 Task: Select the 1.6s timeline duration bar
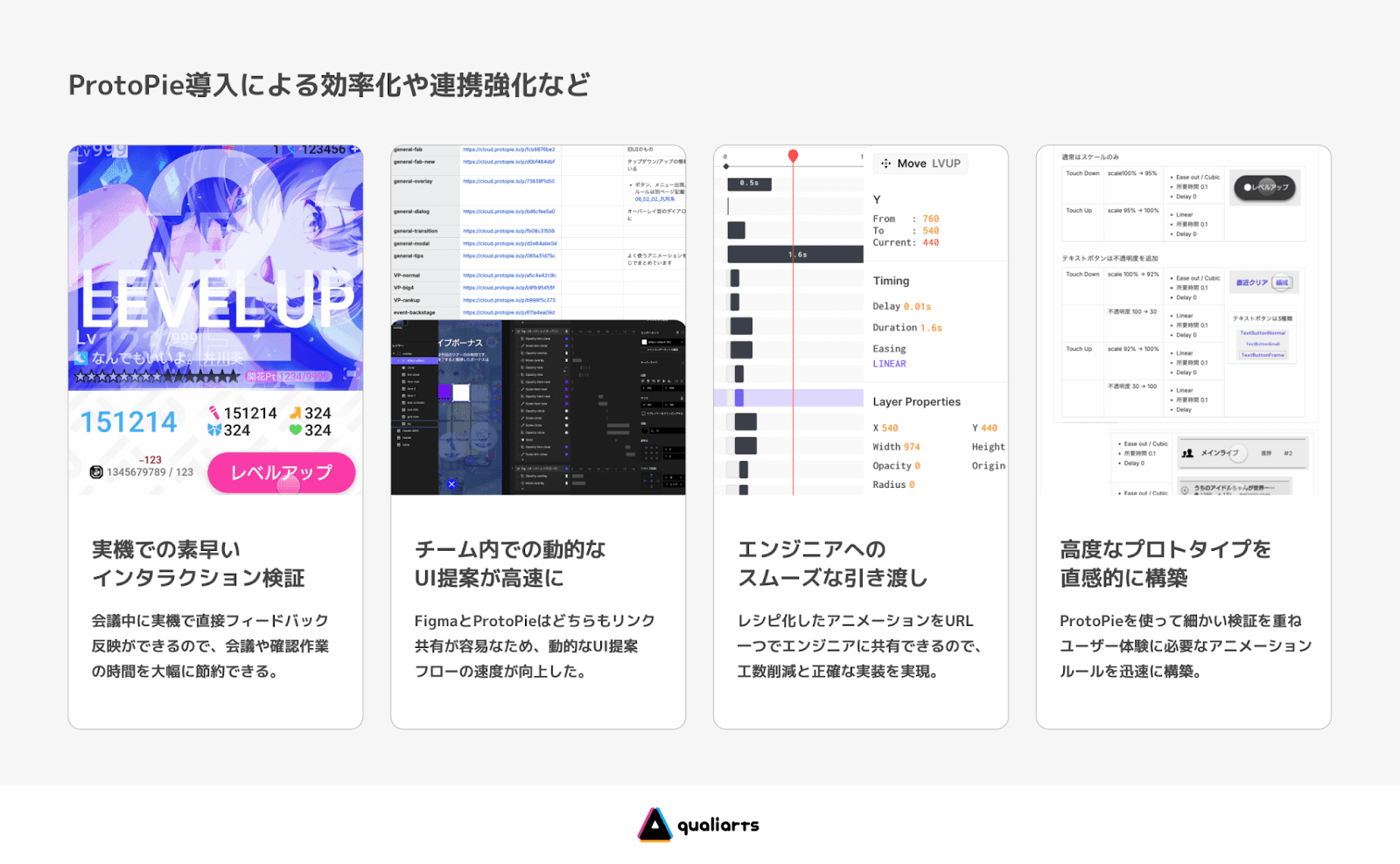[795, 254]
